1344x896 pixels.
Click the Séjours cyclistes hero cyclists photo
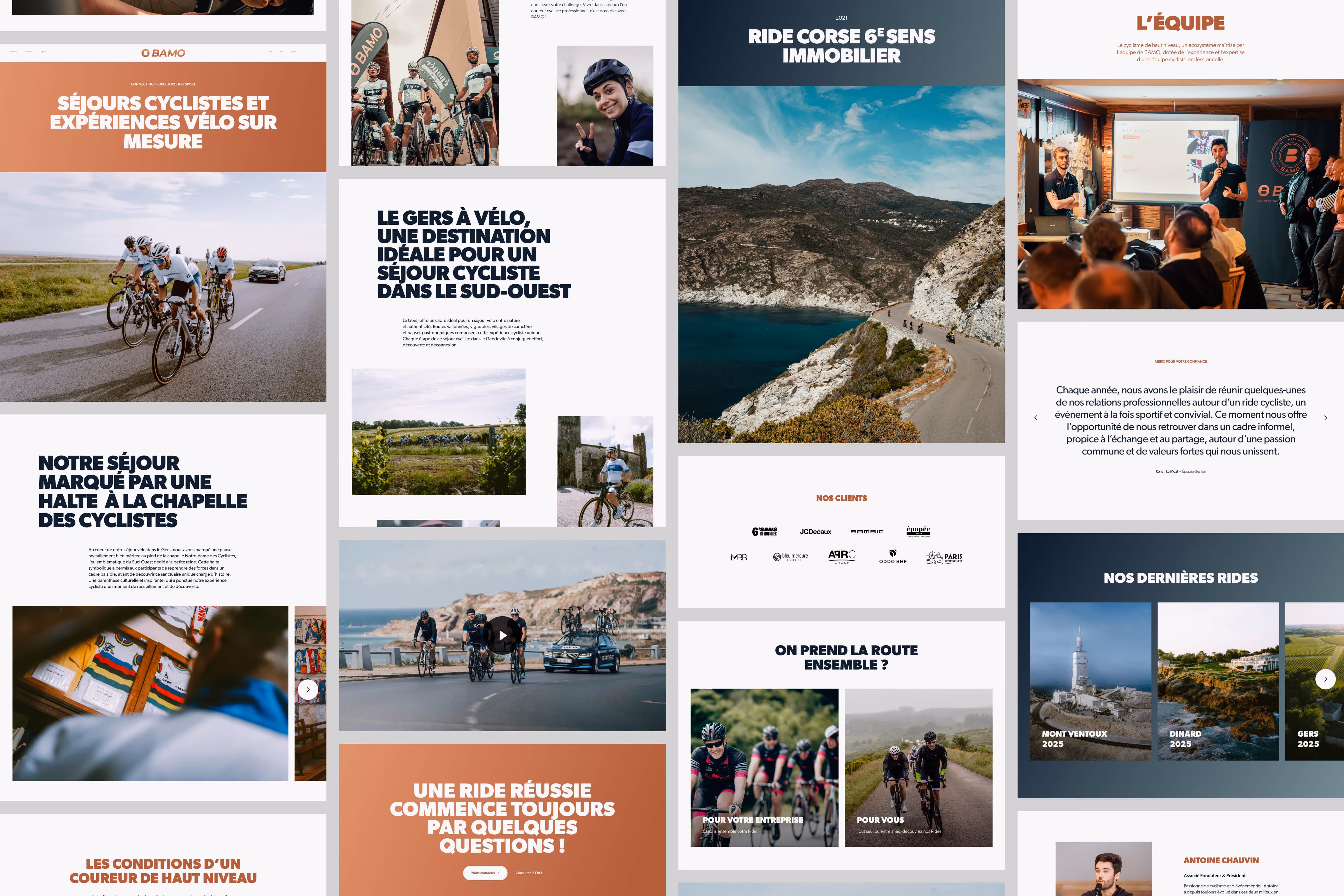click(163, 287)
